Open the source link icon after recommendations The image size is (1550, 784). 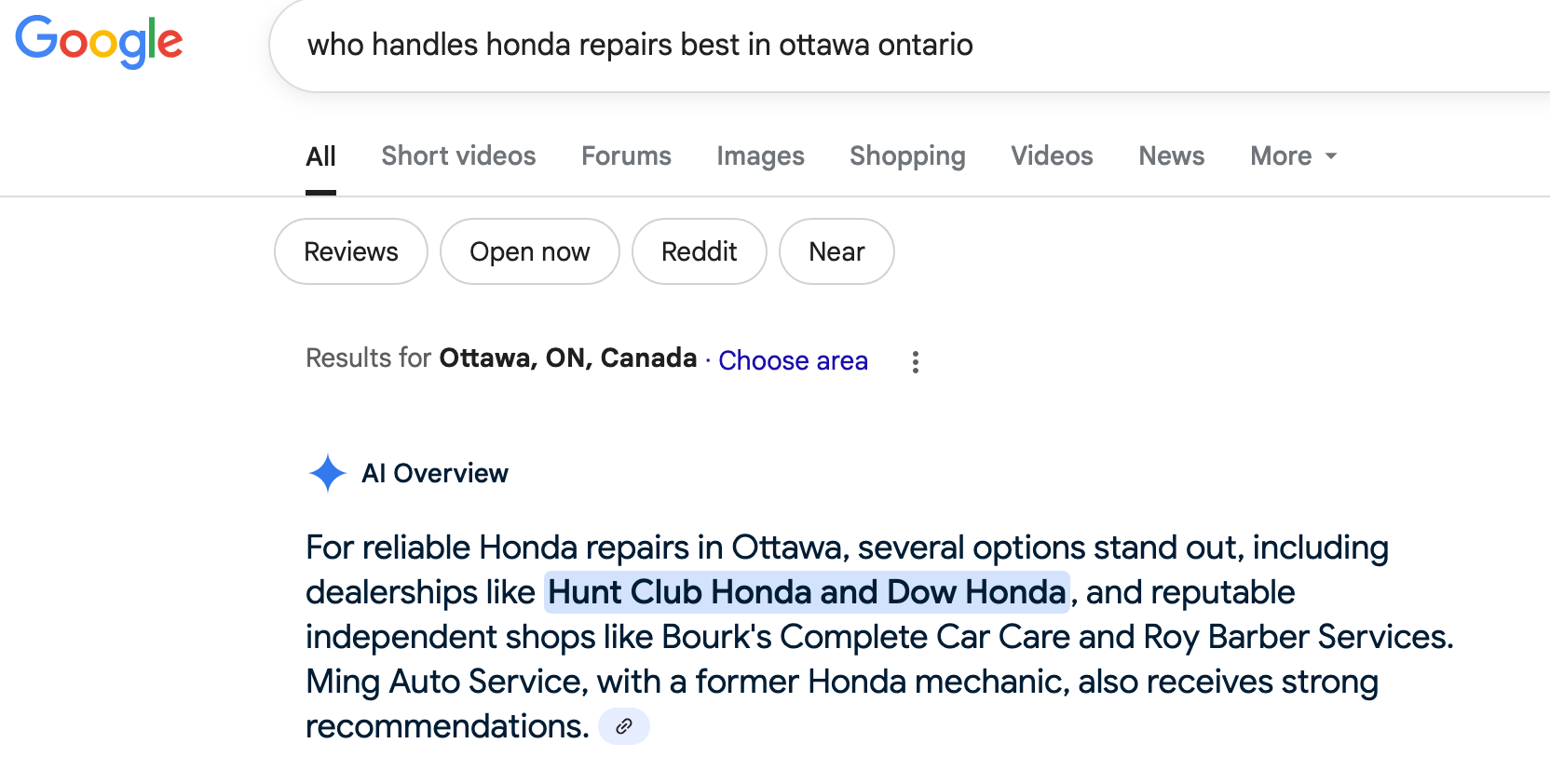pyautogui.click(x=624, y=726)
